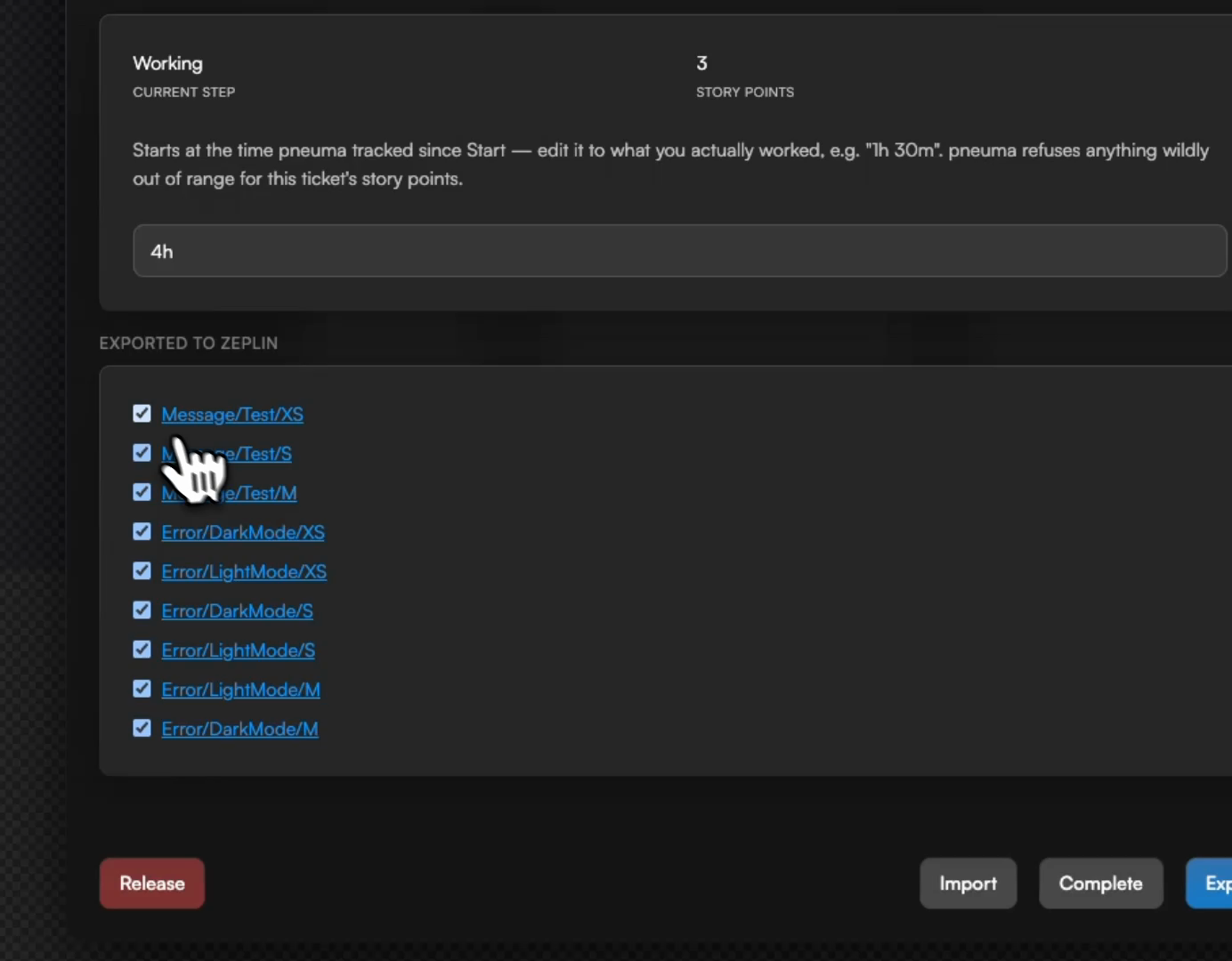The width and height of the screenshot is (1232, 961).
Task: Click the CURRENT STEP label
Action: [184, 93]
